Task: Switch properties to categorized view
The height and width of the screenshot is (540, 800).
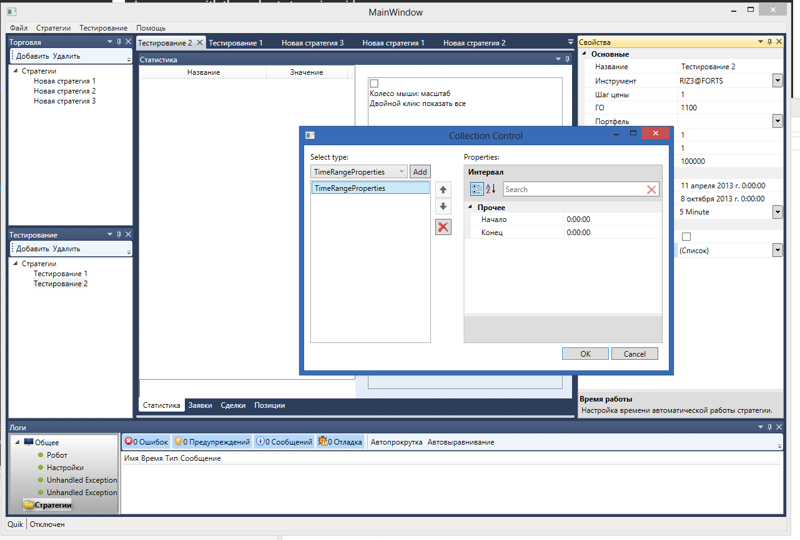Action: (x=476, y=189)
